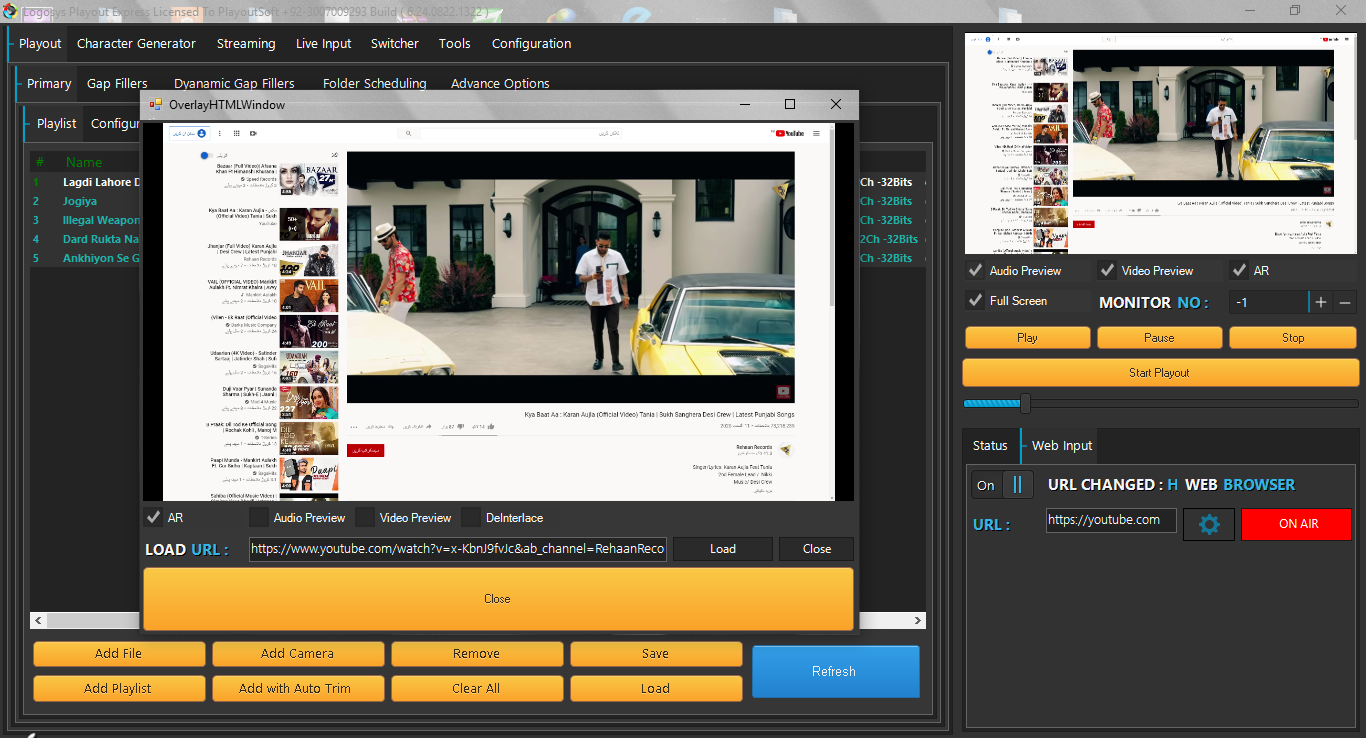
Task: Click the YouTube sign-in account button
Action: (188, 133)
